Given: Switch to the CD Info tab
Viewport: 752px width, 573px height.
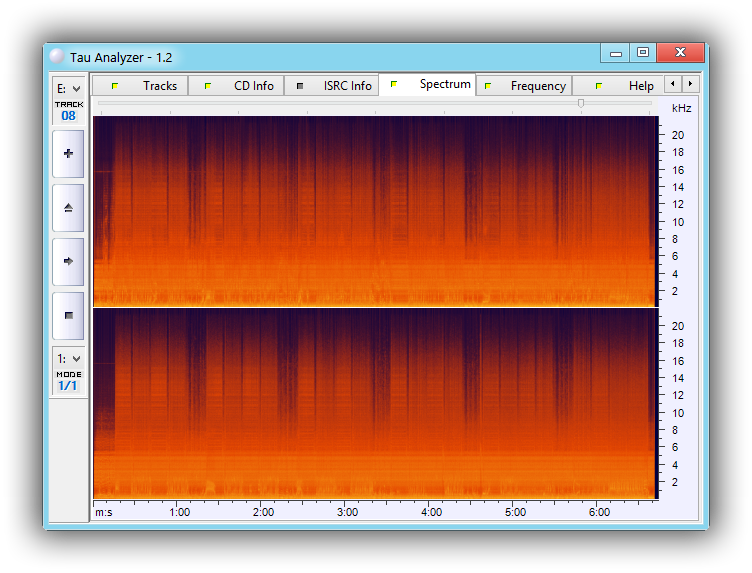Looking at the screenshot, I should pos(236,86).
